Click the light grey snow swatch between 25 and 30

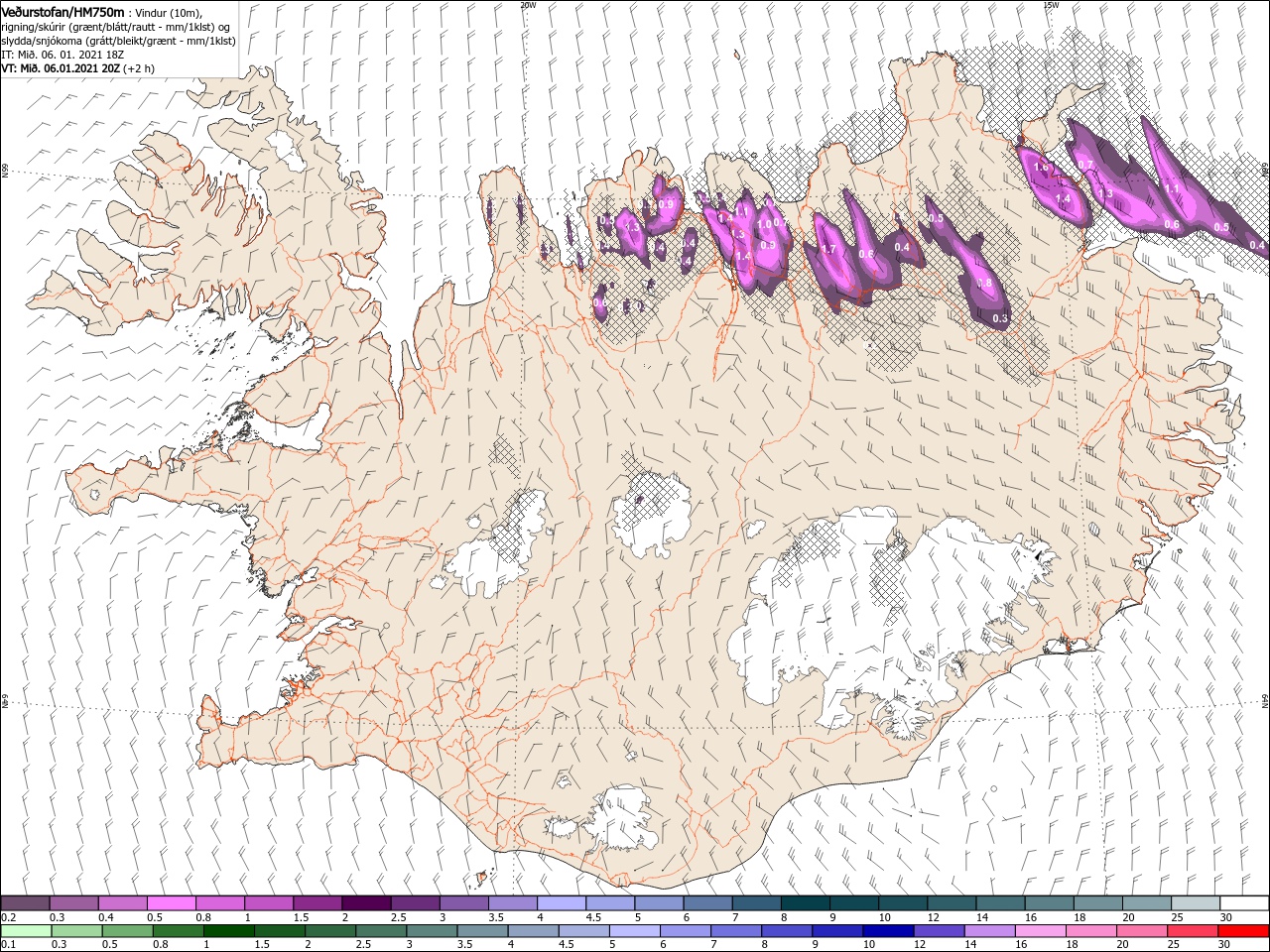[x=1197, y=903]
